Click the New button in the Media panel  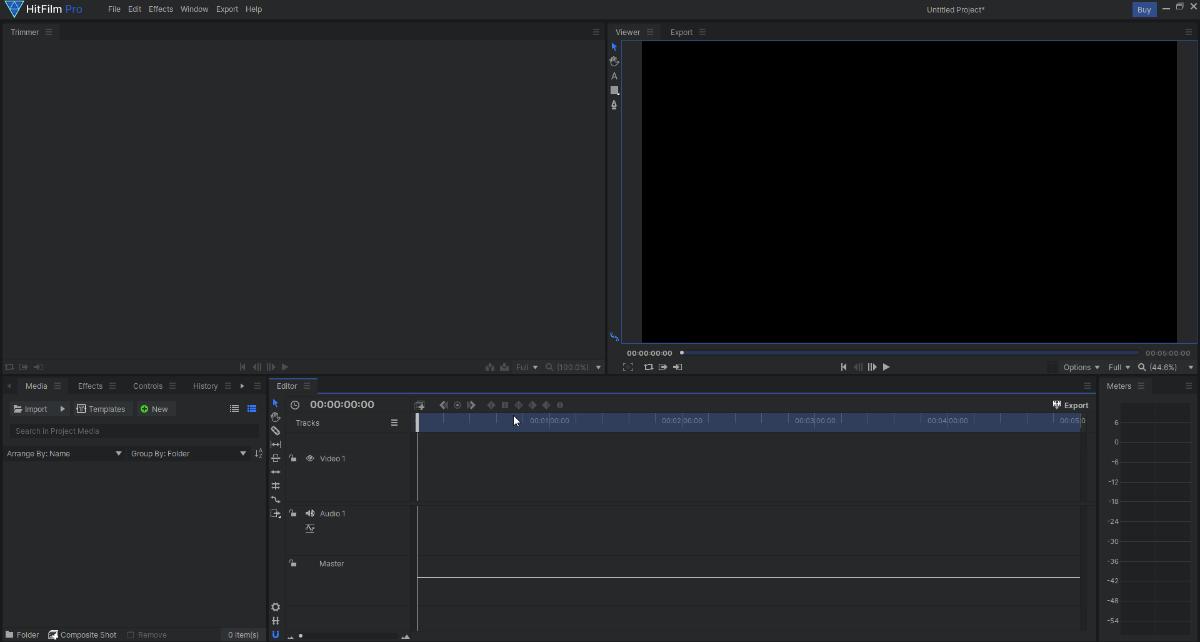coord(155,408)
